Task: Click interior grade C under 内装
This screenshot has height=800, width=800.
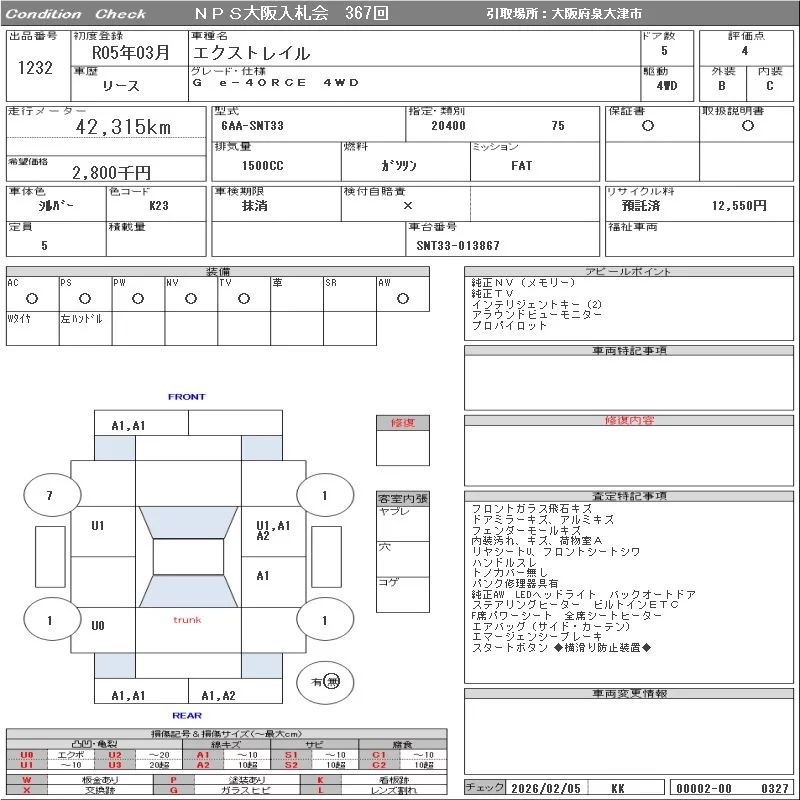Action: pos(769,86)
